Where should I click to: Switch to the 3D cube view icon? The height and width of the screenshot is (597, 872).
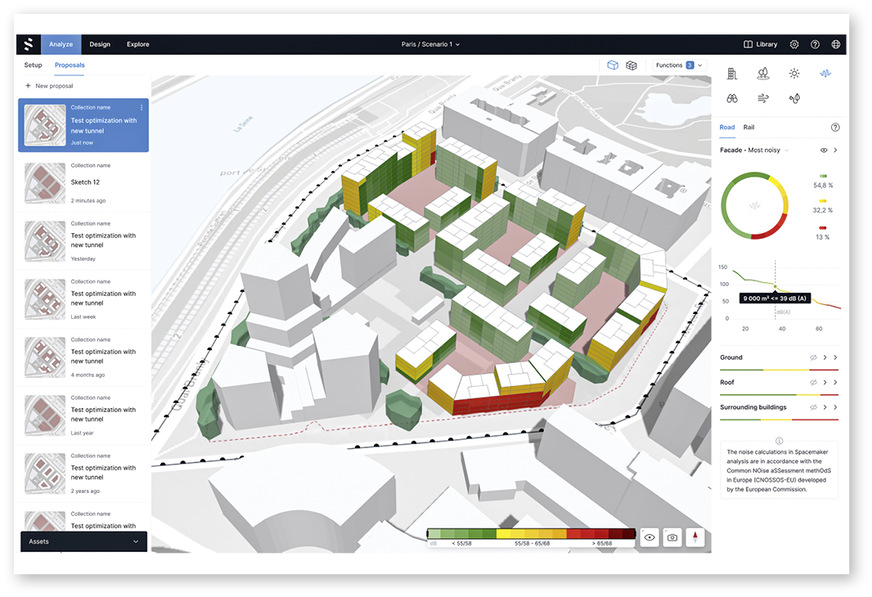point(613,65)
